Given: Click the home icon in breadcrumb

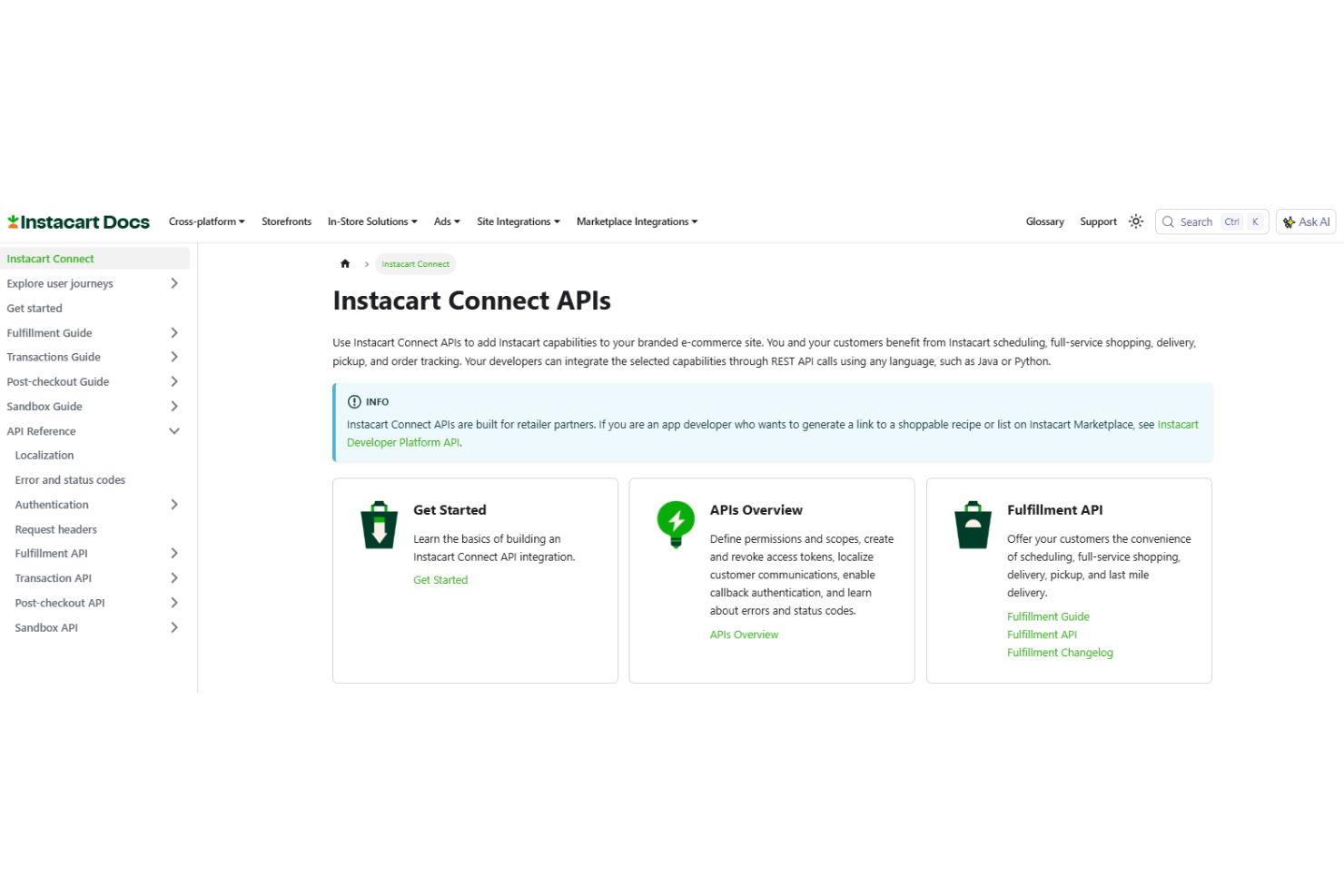Looking at the screenshot, I should (345, 264).
